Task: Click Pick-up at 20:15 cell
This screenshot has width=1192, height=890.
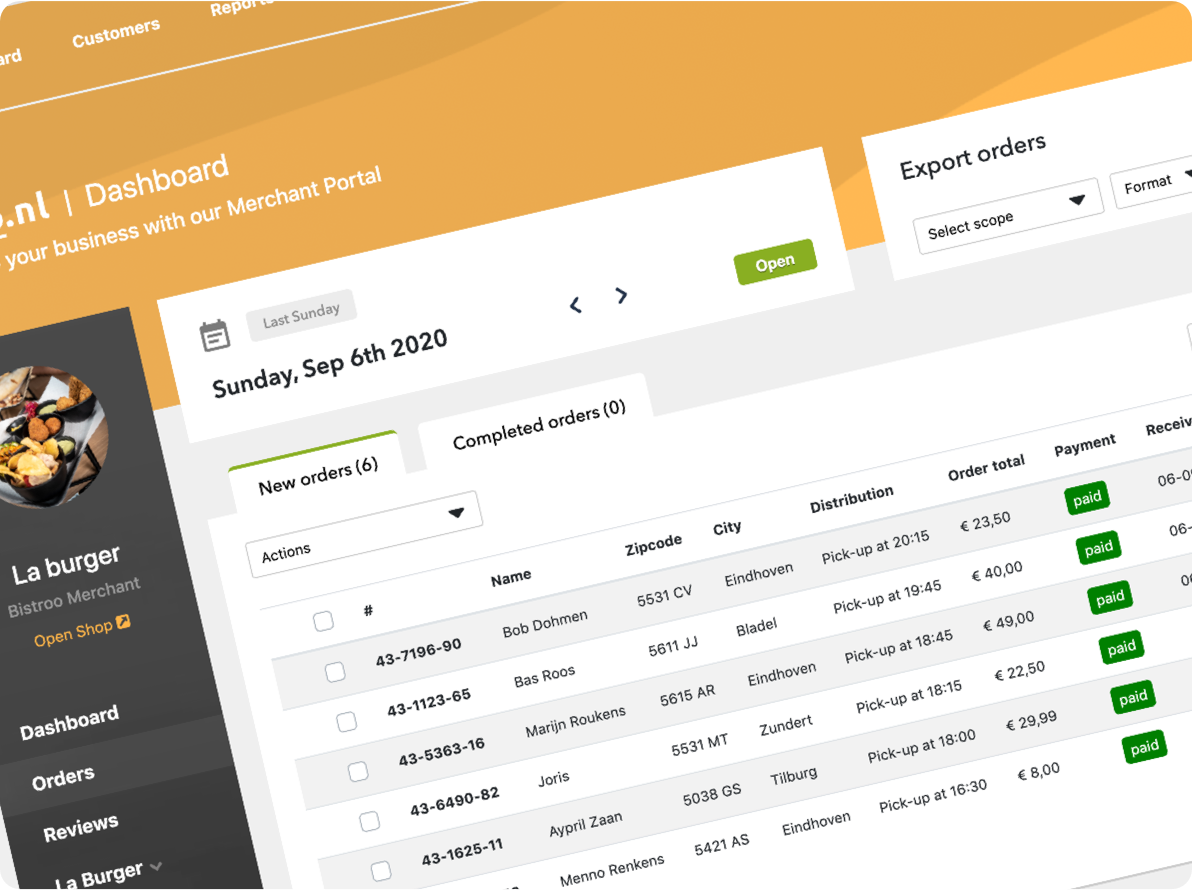Action: [875, 546]
